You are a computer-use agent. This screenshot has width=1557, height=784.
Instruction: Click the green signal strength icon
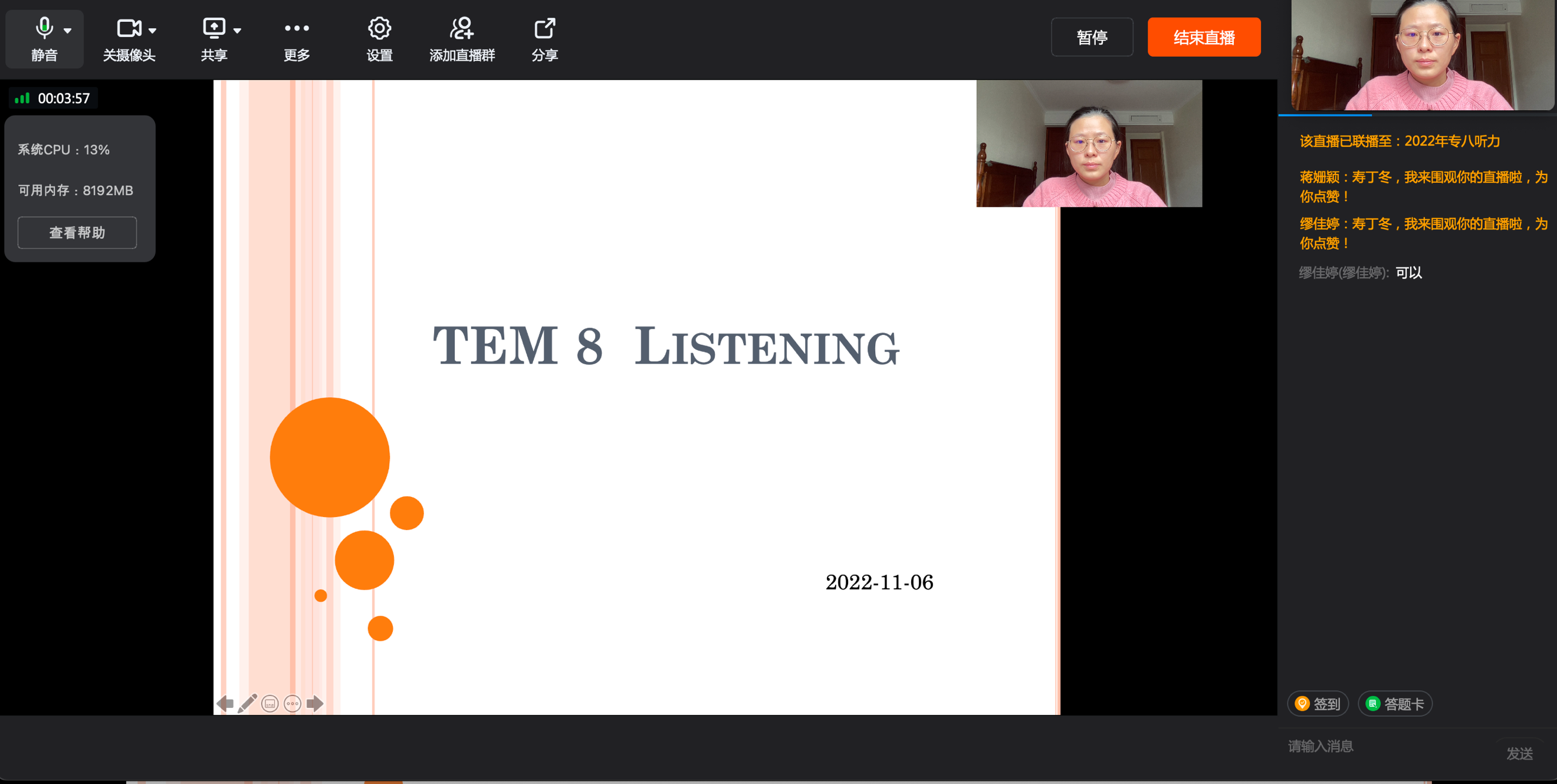click(x=22, y=98)
